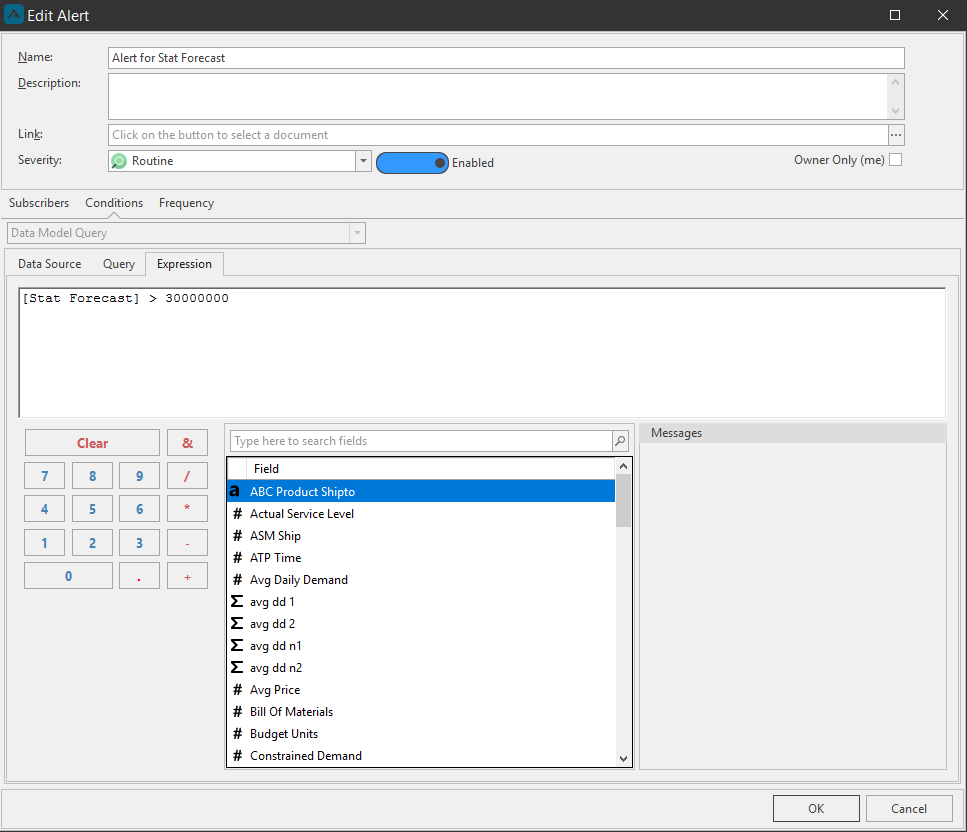Viewport: 967px width, 832px height.
Task: Click keypad number 6
Action: [139, 509]
